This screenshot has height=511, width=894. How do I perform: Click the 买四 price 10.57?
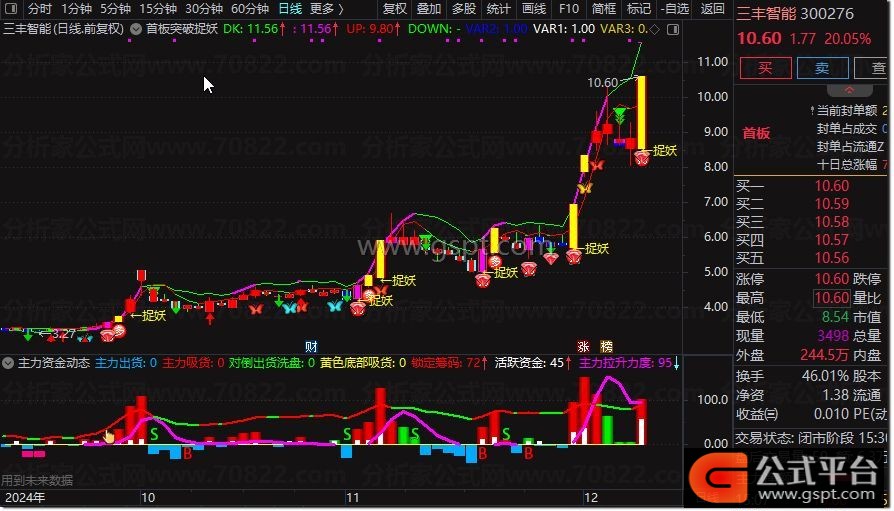tap(832, 240)
